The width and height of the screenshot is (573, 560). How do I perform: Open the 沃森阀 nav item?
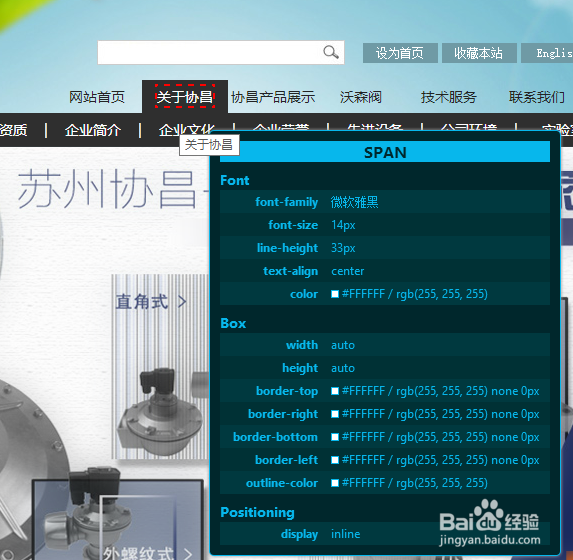[361, 97]
